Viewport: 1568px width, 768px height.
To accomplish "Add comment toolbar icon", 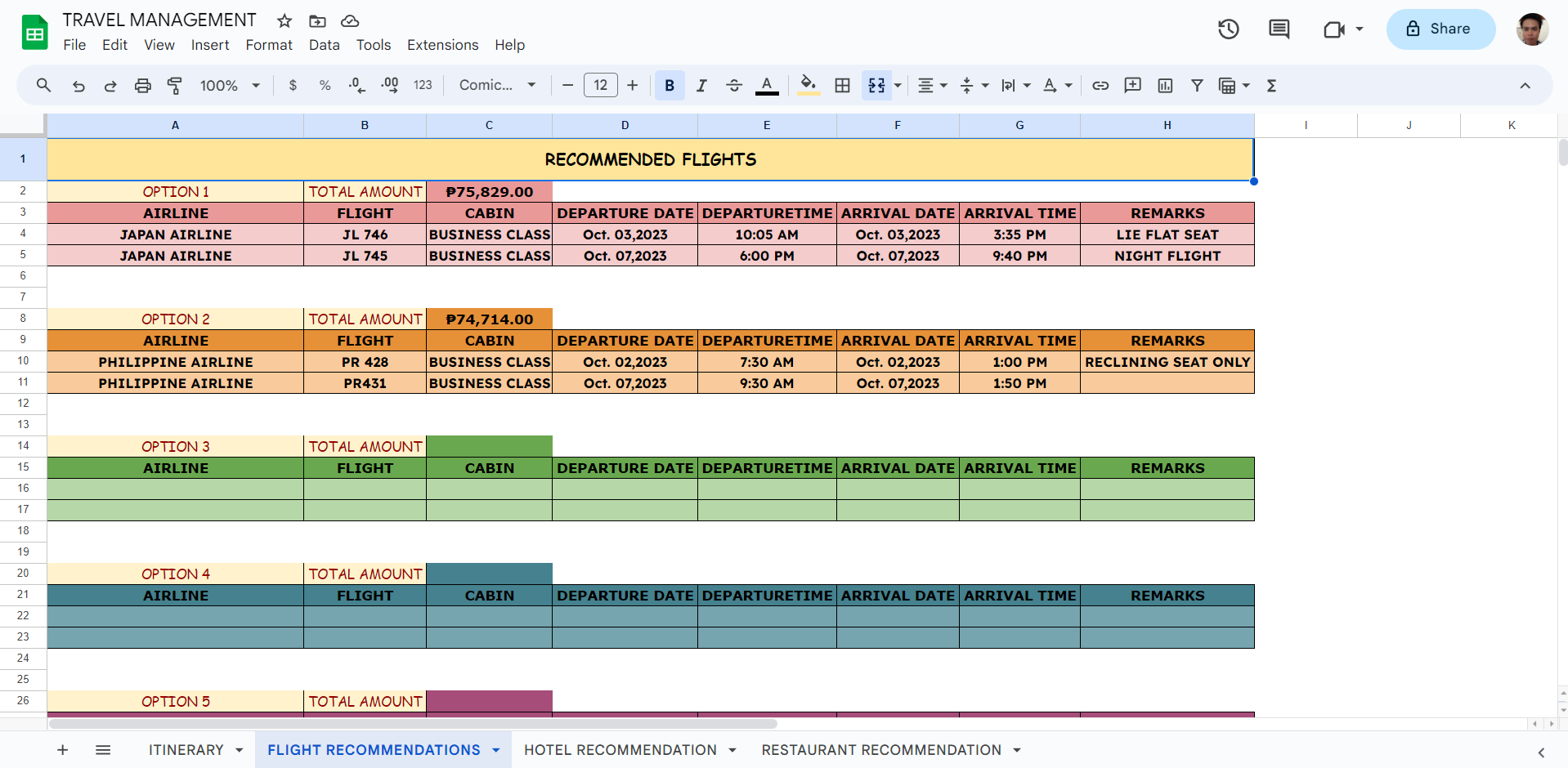I will click(x=1133, y=85).
